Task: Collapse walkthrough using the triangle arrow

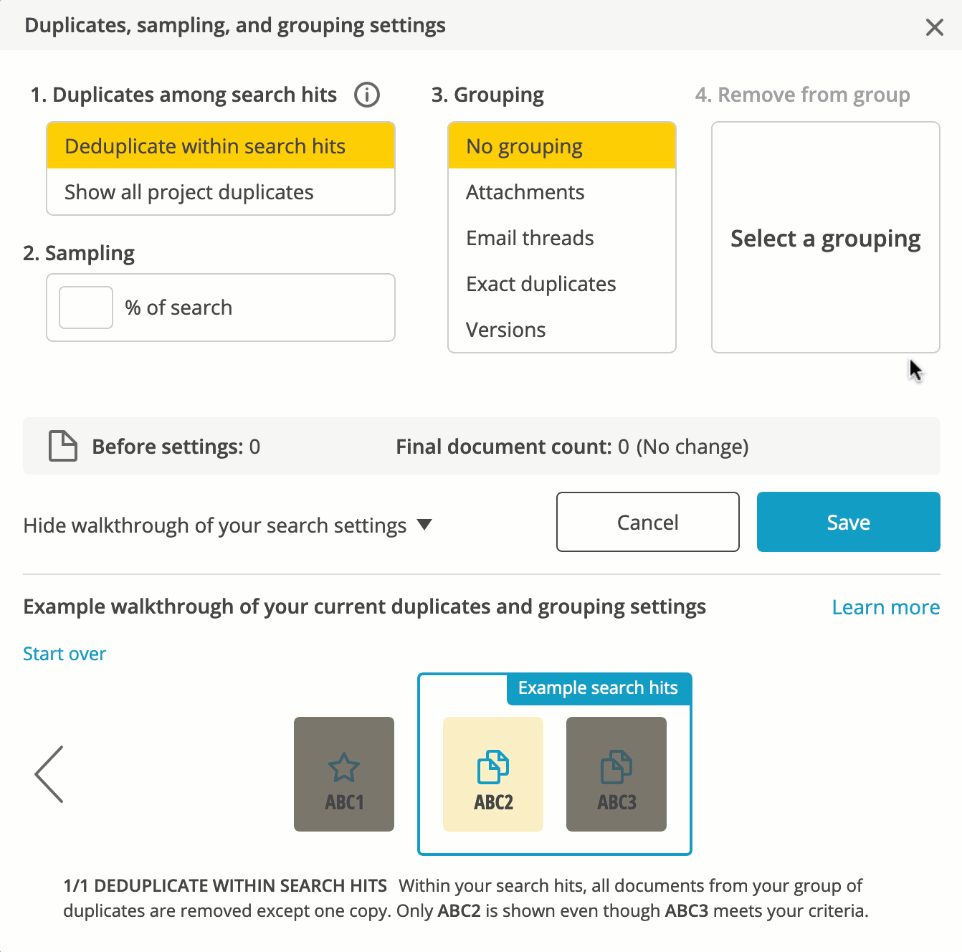Action: pos(424,524)
